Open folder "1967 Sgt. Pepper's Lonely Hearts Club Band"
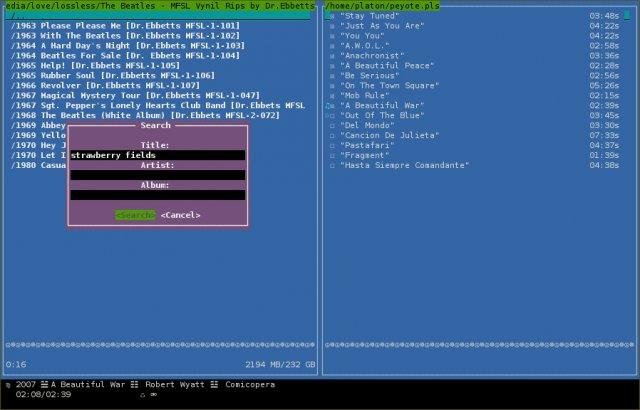The height and width of the screenshot is (410, 640). [x=158, y=105]
